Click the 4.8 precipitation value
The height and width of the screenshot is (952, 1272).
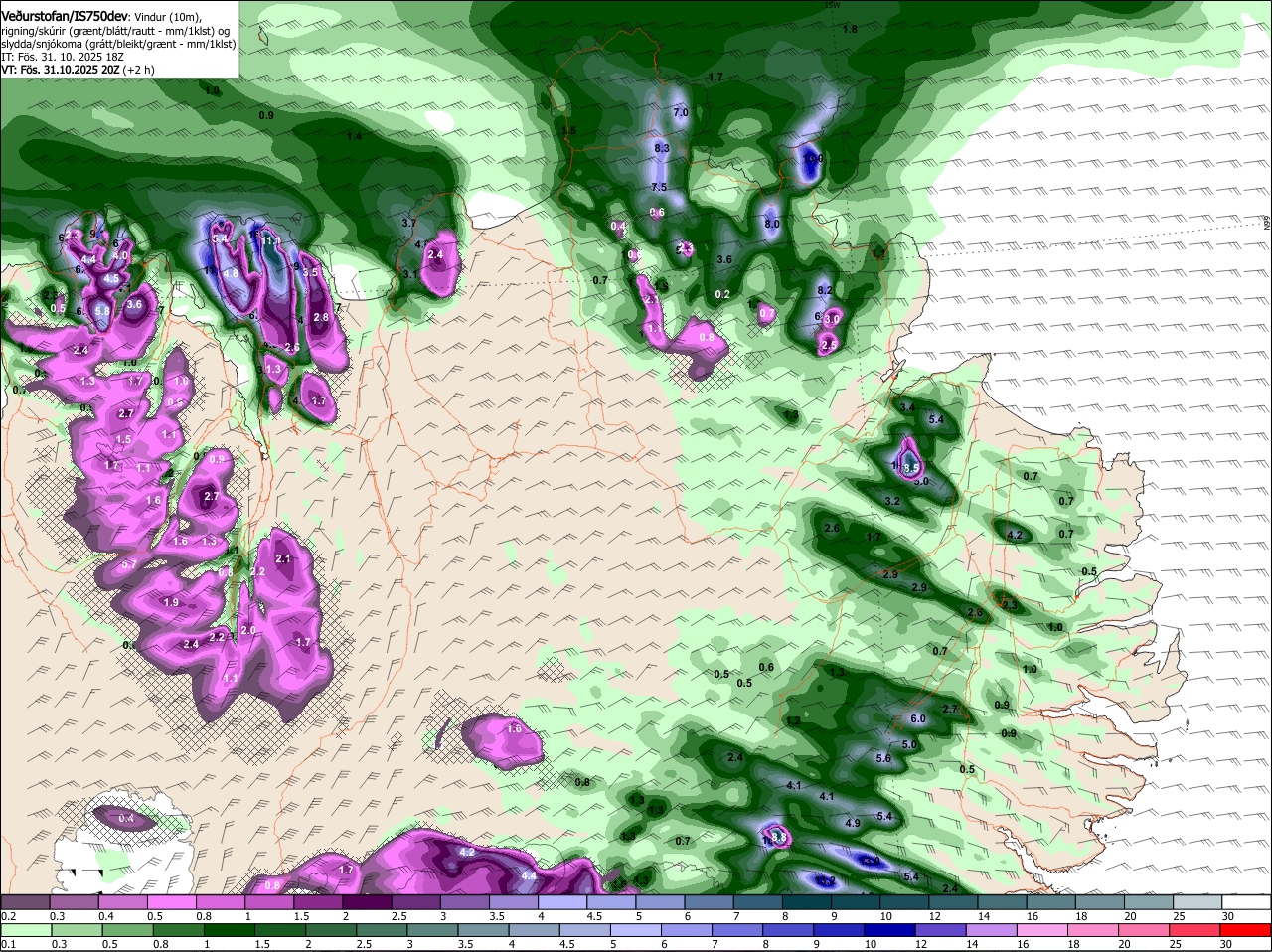point(230,272)
